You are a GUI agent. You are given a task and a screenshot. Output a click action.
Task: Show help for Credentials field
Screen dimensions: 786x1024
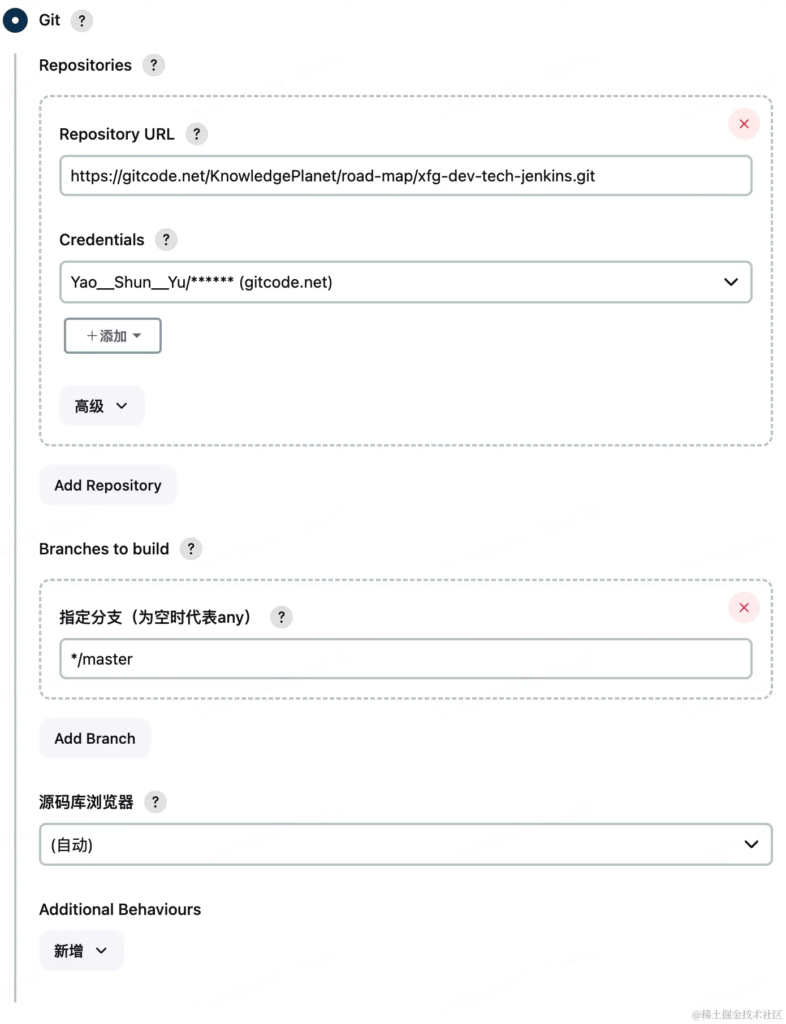(166, 240)
